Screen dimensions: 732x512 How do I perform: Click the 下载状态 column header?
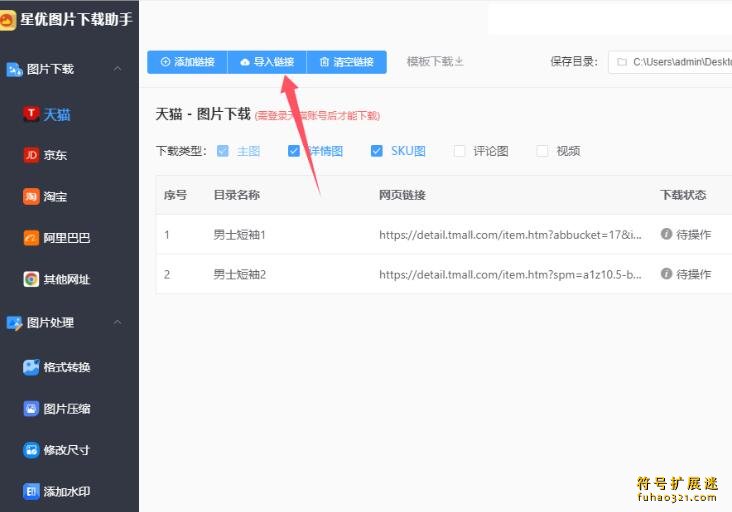(x=683, y=195)
